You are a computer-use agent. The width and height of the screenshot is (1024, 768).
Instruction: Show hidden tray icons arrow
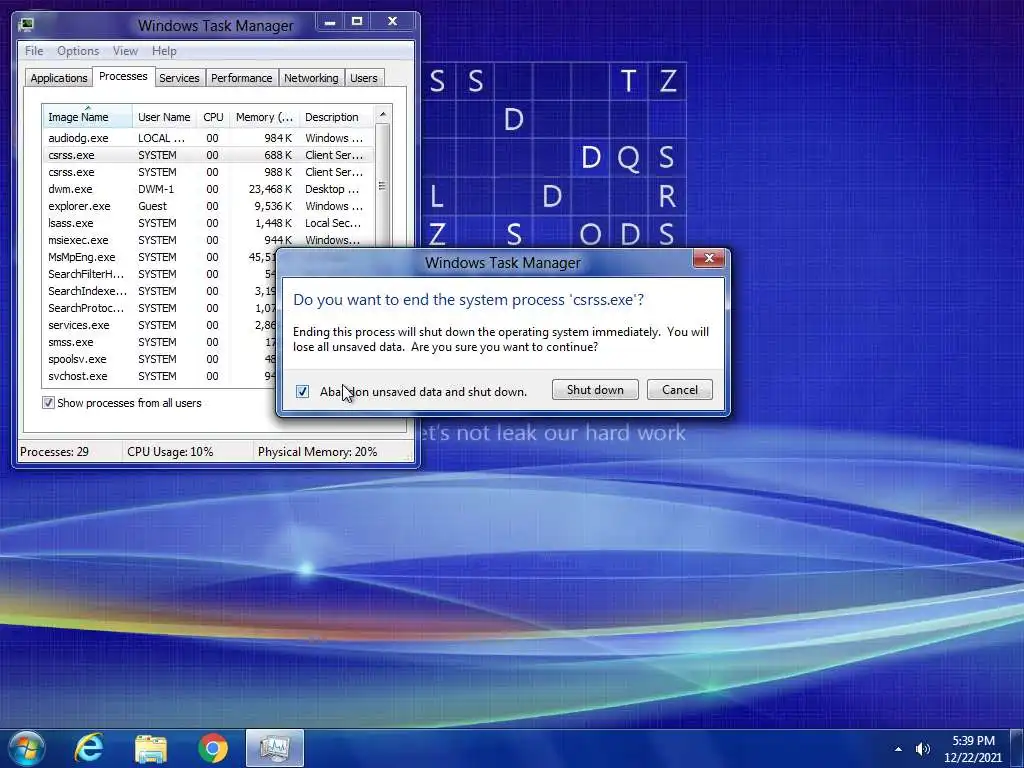pos(899,749)
